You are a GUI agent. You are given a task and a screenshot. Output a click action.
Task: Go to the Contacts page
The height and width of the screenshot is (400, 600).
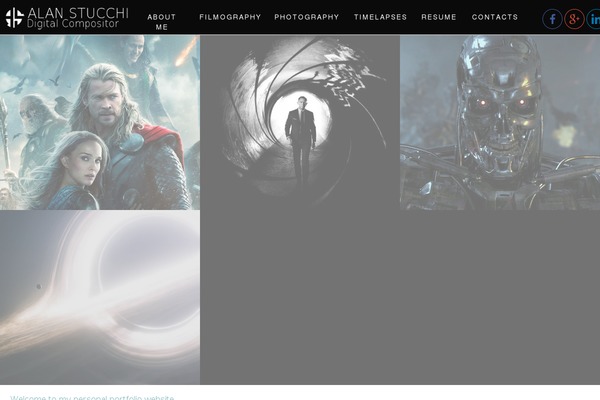click(495, 17)
